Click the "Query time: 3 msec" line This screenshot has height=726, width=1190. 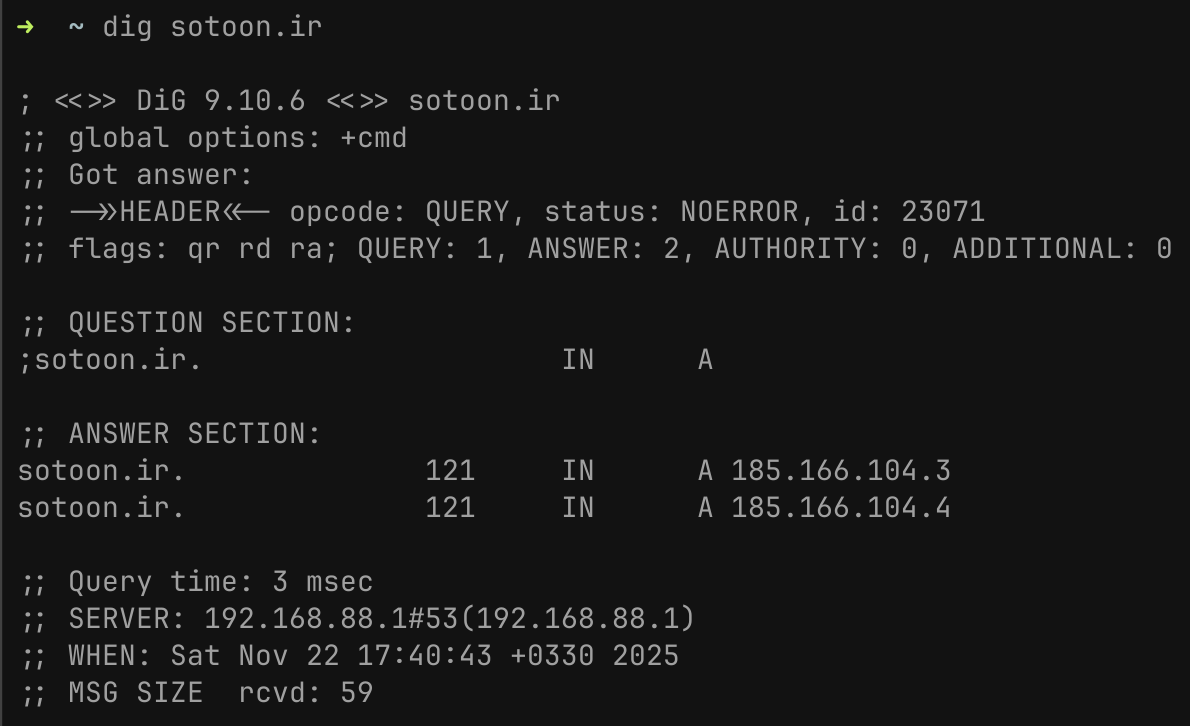[x=220, y=582]
